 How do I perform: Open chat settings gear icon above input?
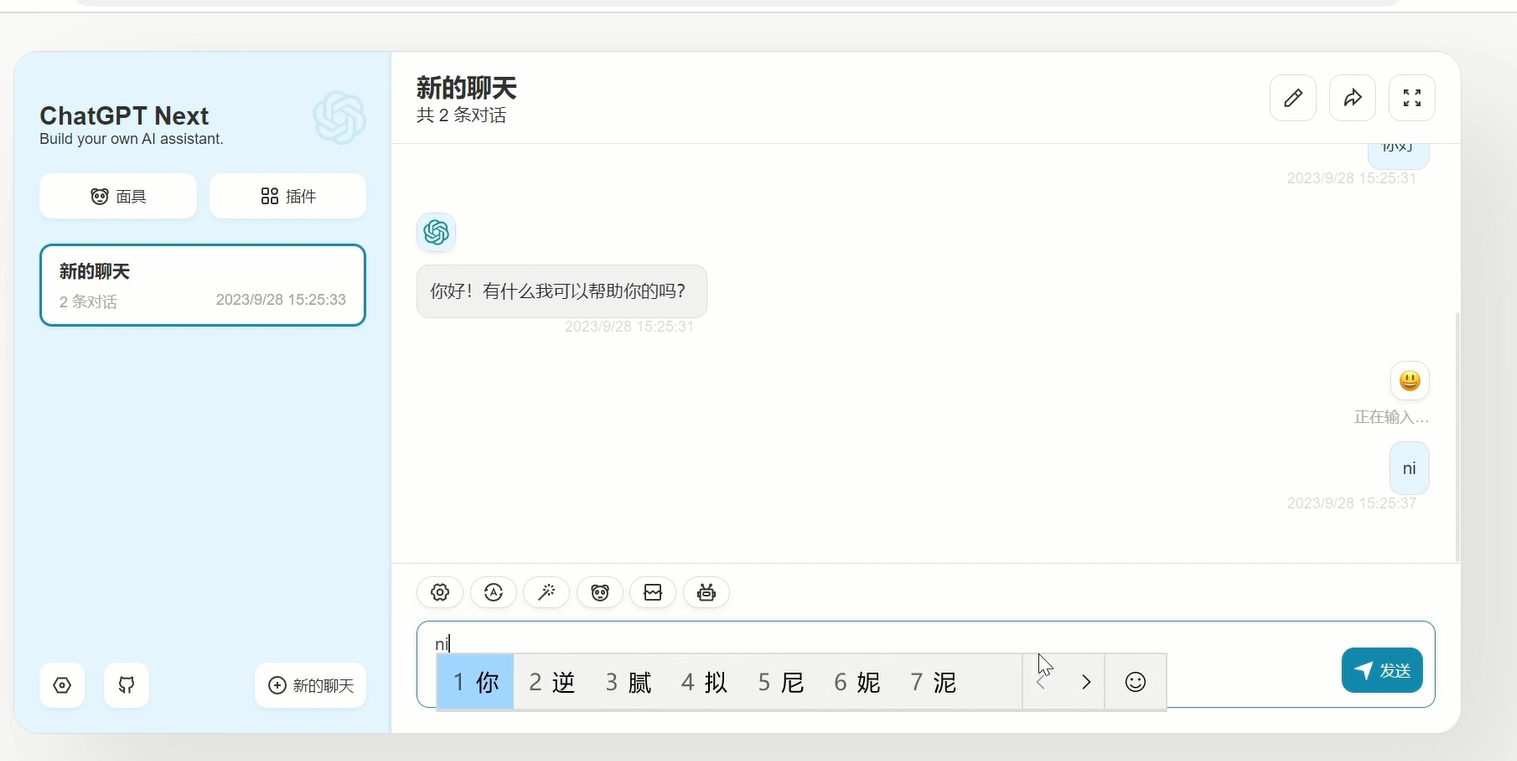[440, 592]
